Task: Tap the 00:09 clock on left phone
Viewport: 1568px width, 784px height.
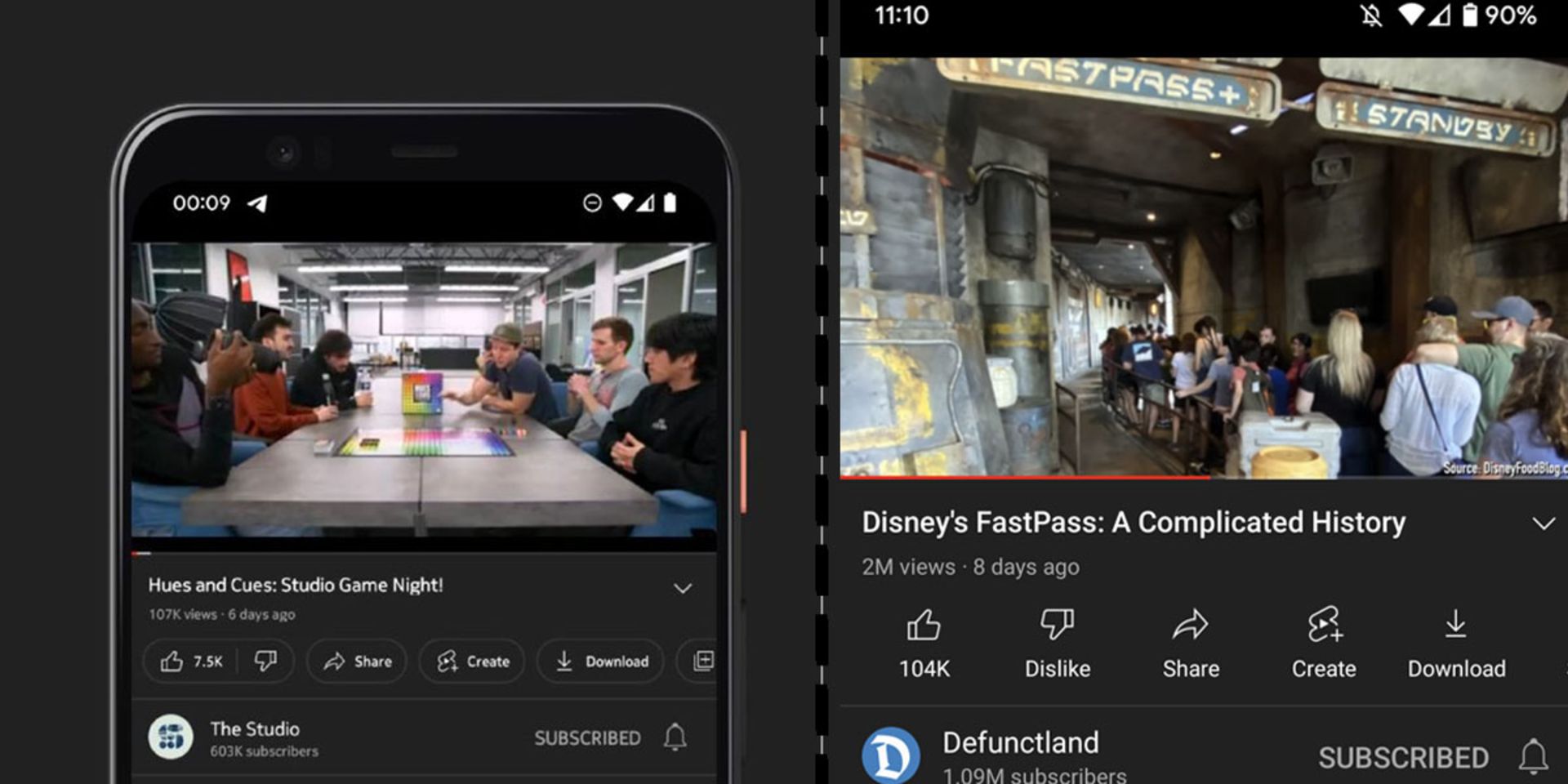Action: pos(201,203)
